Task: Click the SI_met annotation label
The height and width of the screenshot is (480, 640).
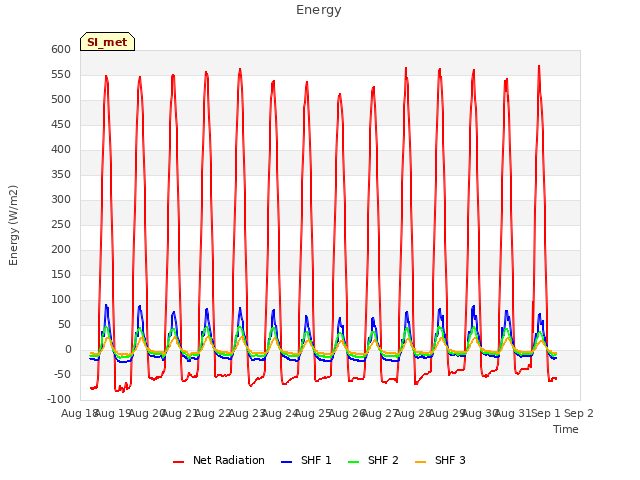Action: coord(107,42)
